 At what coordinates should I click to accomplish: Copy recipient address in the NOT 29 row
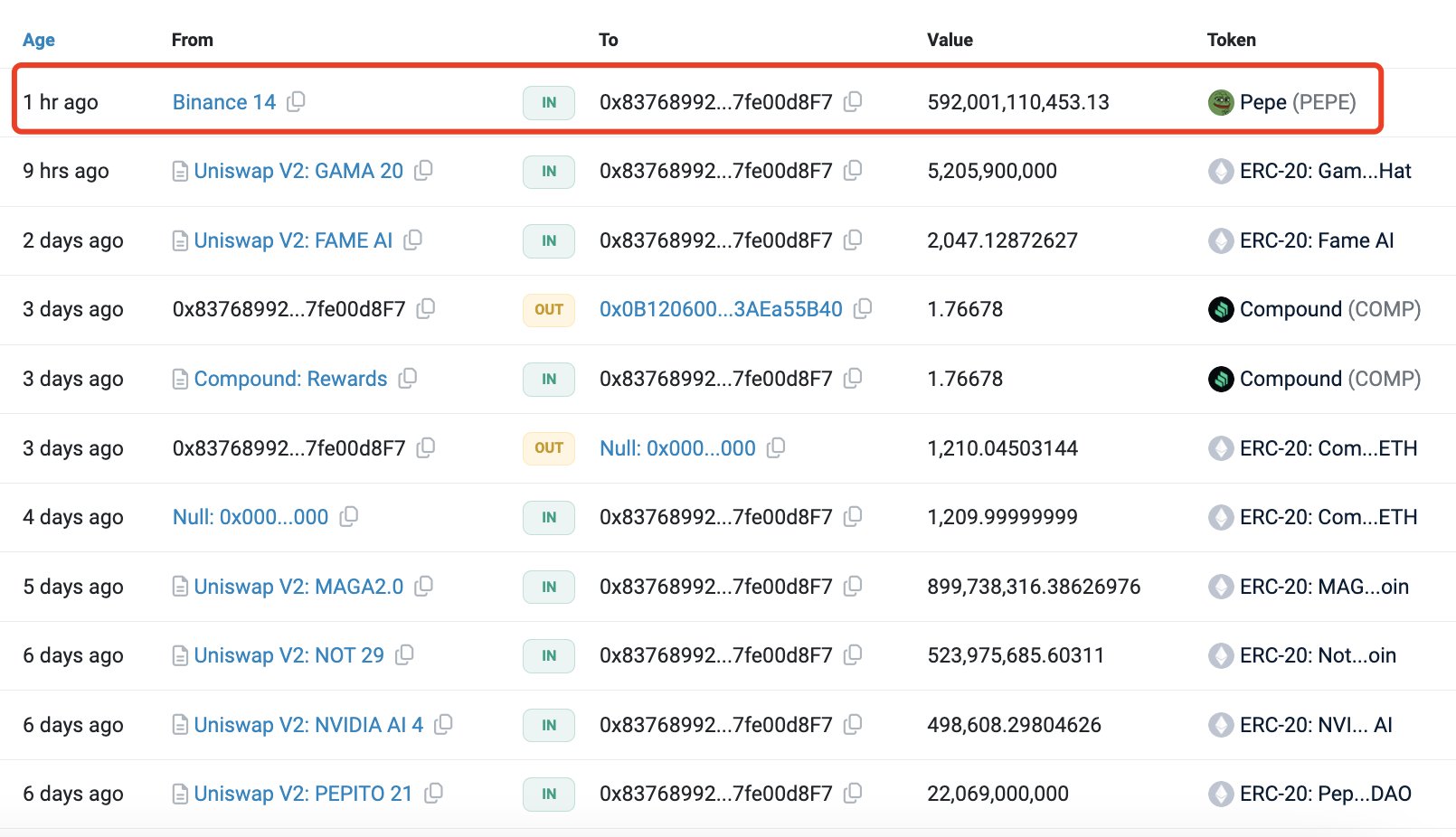click(x=853, y=655)
